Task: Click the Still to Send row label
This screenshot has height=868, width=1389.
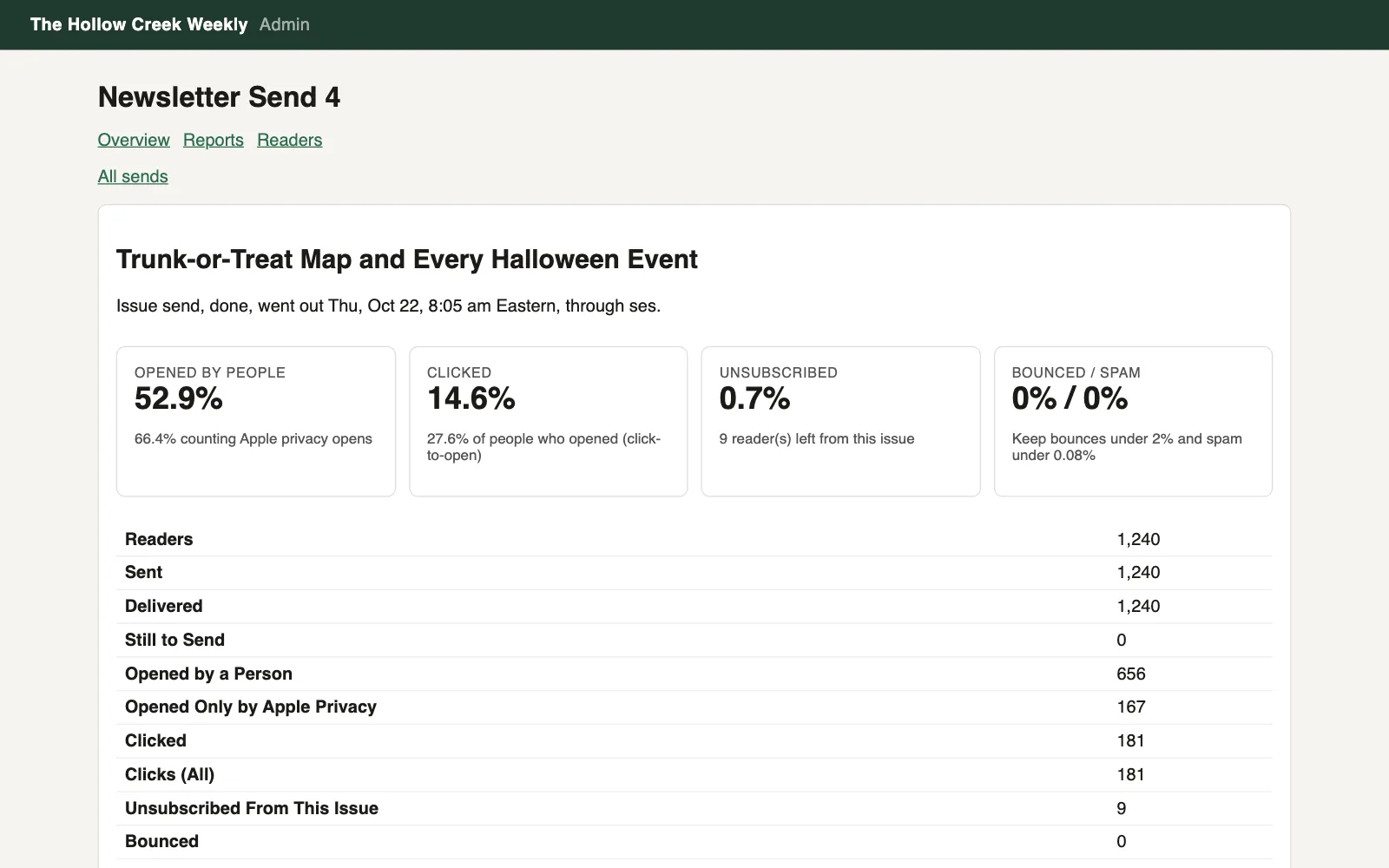Action: tap(174, 640)
